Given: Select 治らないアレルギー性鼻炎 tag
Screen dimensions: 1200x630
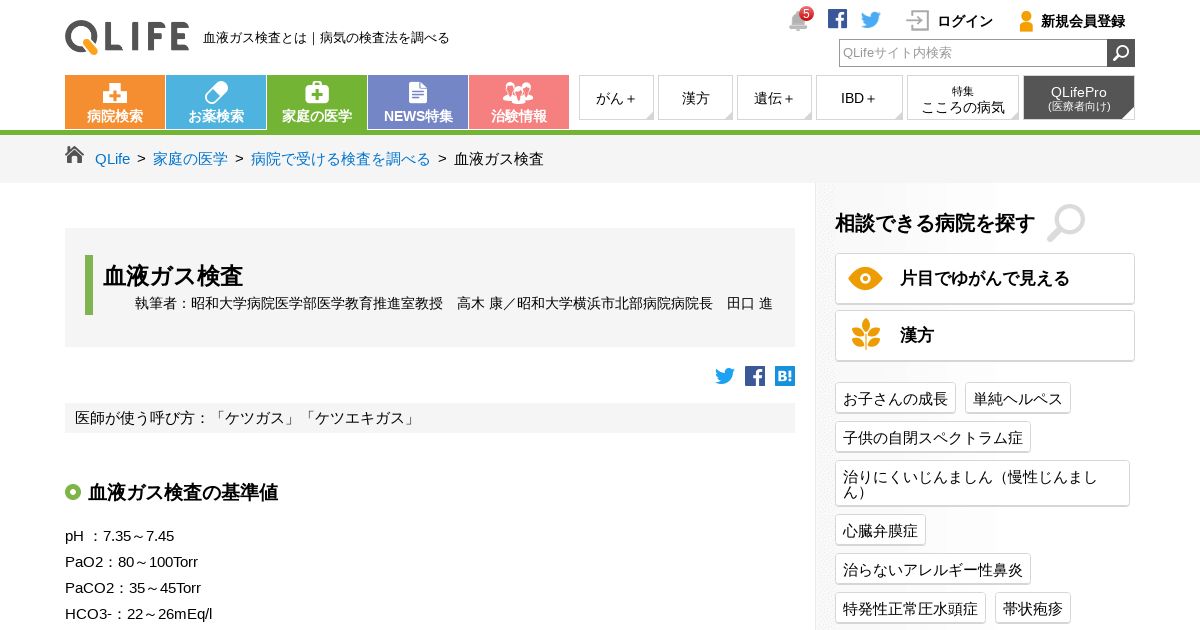Looking at the screenshot, I should click(x=933, y=569).
